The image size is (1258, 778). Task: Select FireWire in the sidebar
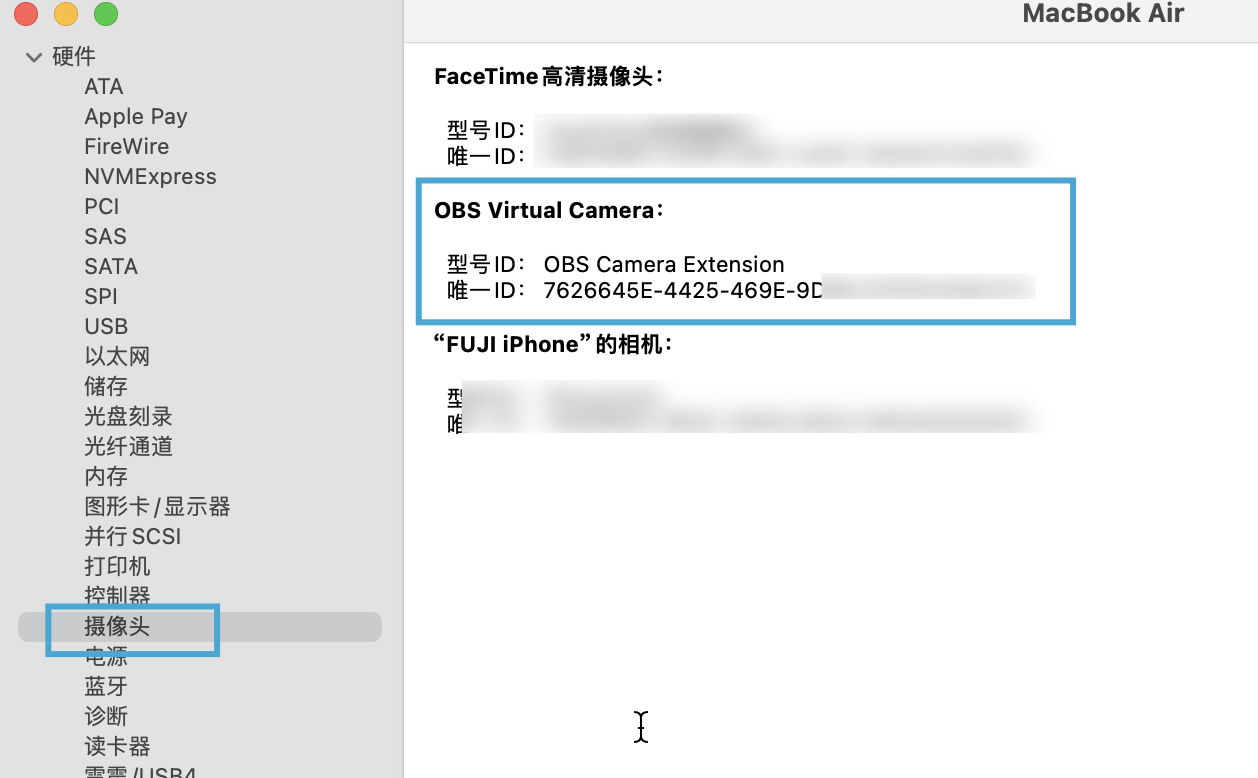click(x=127, y=147)
